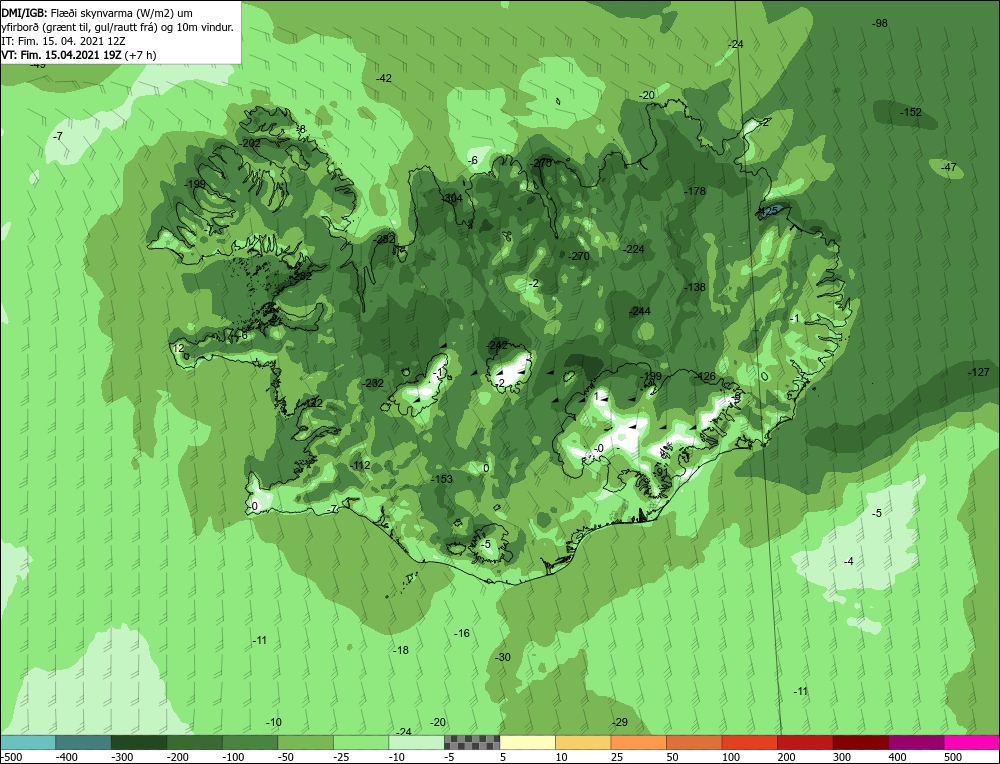
Task: Click the -29 value at the map's bottom
Action: coord(619,722)
